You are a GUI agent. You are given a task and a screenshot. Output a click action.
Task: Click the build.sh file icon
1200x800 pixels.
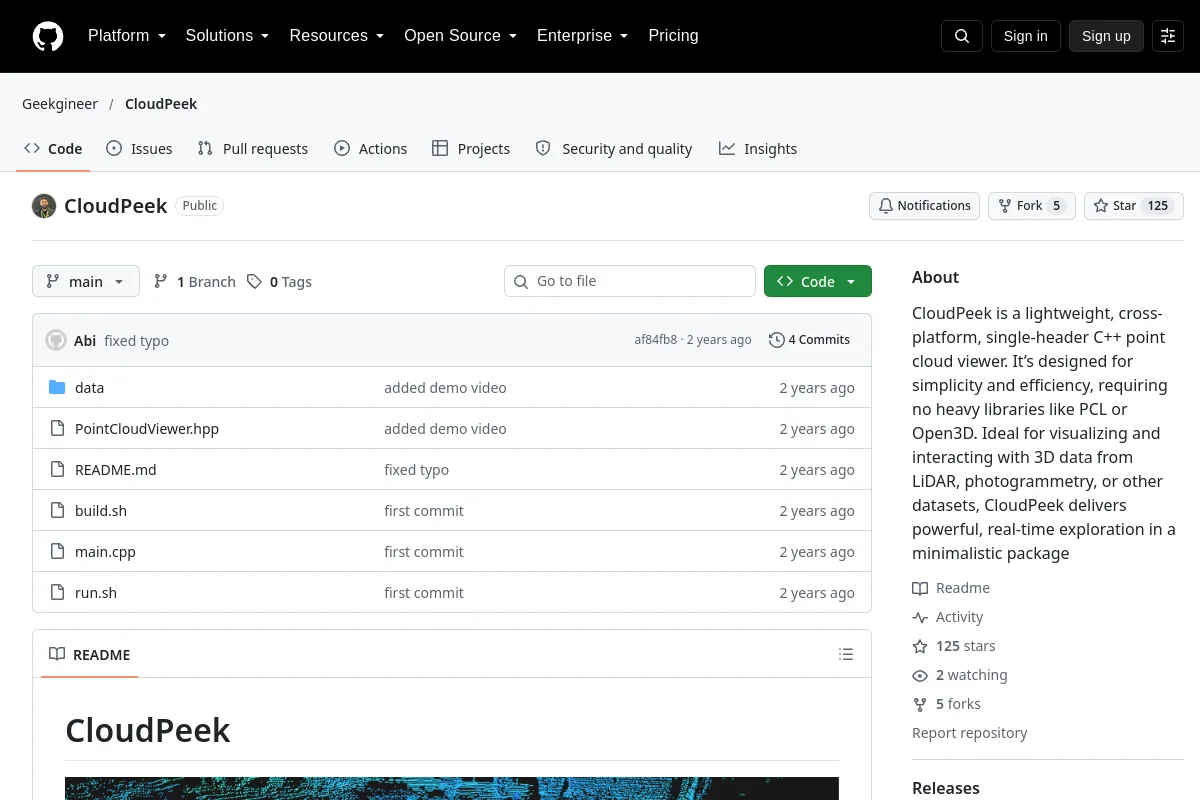click(57, 511)
